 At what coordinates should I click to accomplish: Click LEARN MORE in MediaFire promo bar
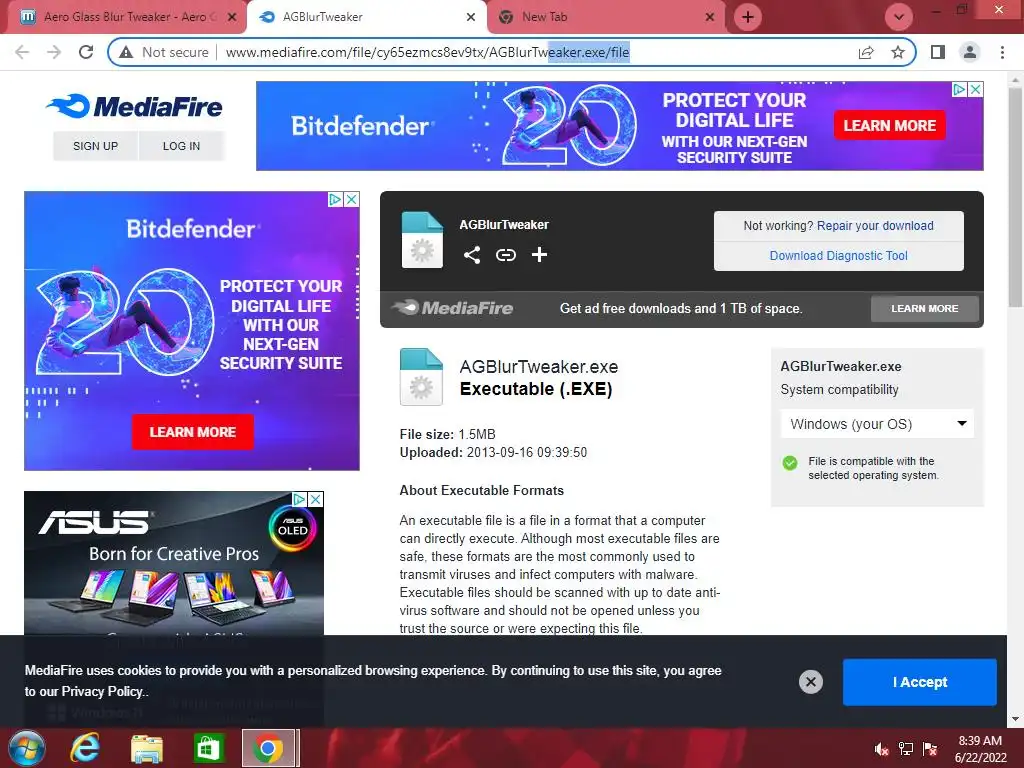pyautogui.click(x=925, y=308)
